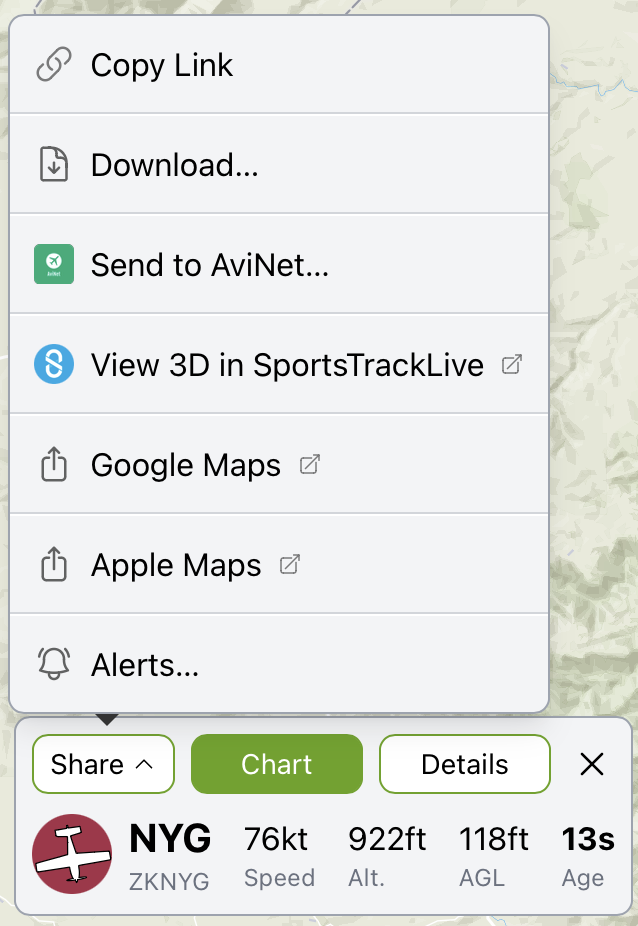Click the red aircraft avatar for NYG
The width and height of the screenshot is (638, 926).
coord(72,853)
